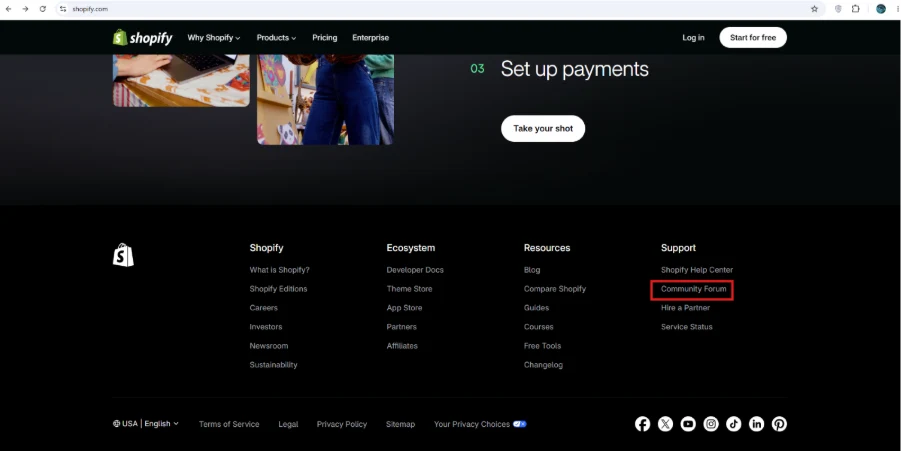Go forward with the browser forward arrow
This screenshot has width=901, height=451.
coord(25,9)
